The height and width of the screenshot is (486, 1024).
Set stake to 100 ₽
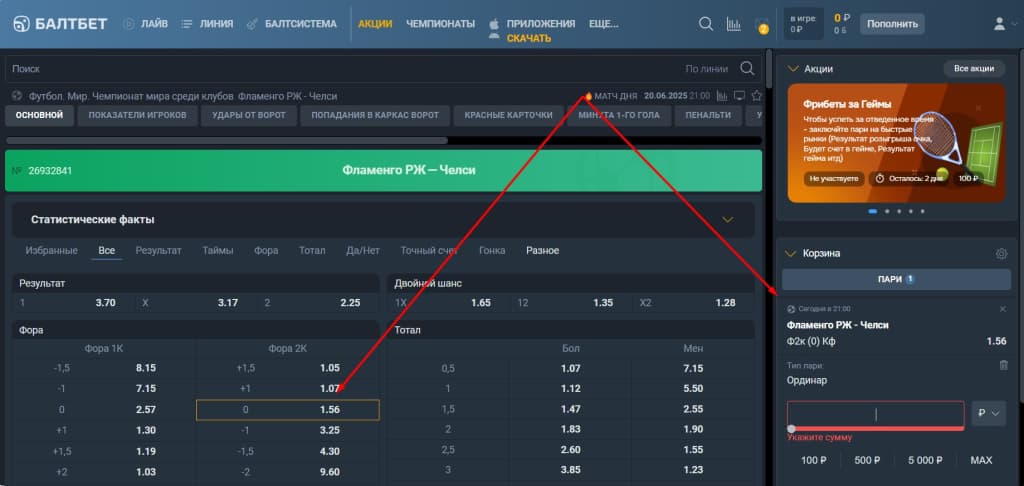tap(814, 461)
